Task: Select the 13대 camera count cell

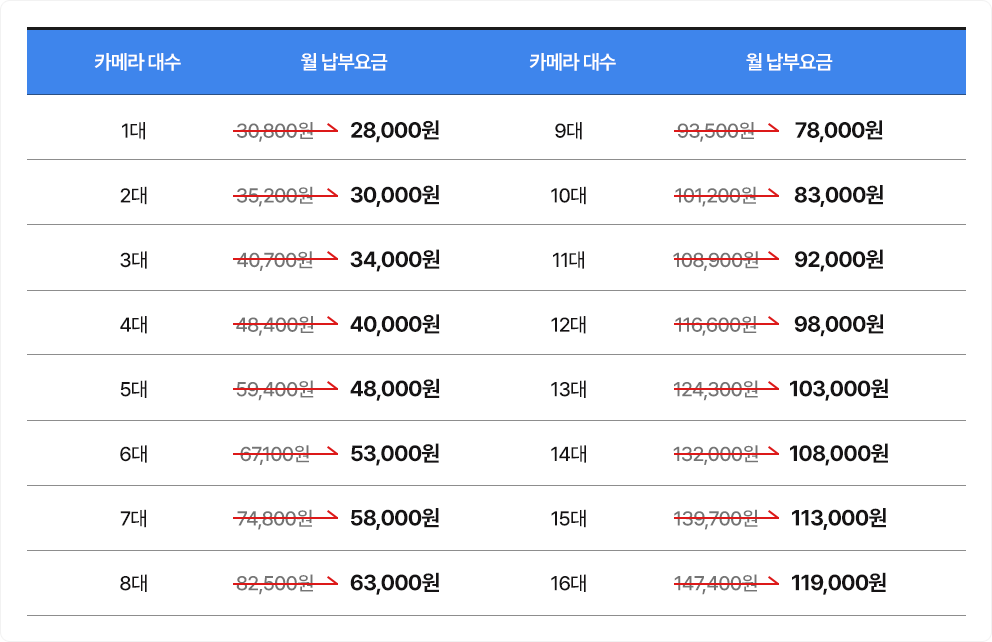Action: (x=568, y=389)
